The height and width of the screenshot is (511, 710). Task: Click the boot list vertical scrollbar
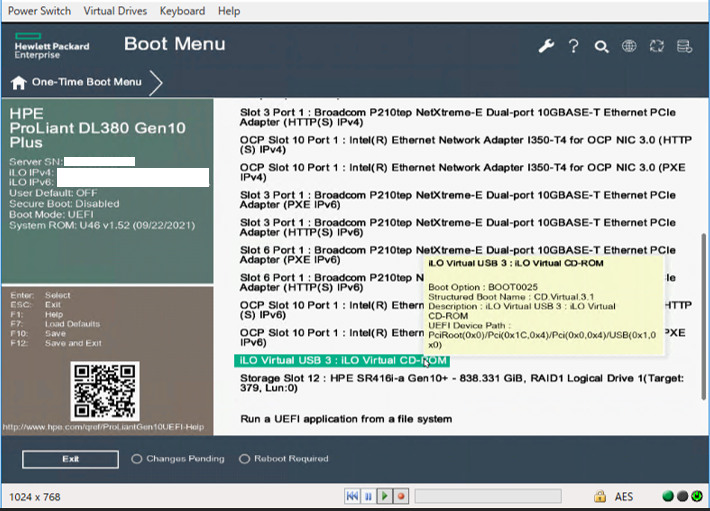point(703,316)
